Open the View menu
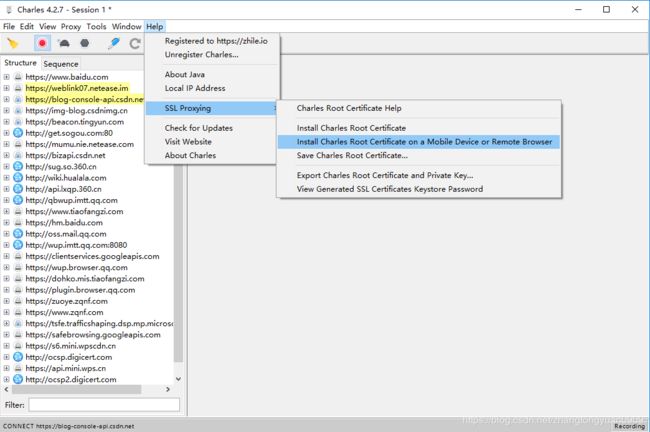This screenshot has width=650, height=432. 48,27
